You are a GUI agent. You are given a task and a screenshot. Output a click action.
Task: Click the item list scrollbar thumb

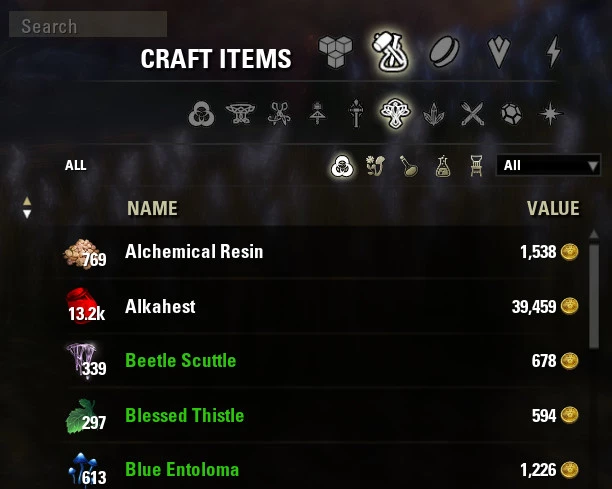point(594,293)
